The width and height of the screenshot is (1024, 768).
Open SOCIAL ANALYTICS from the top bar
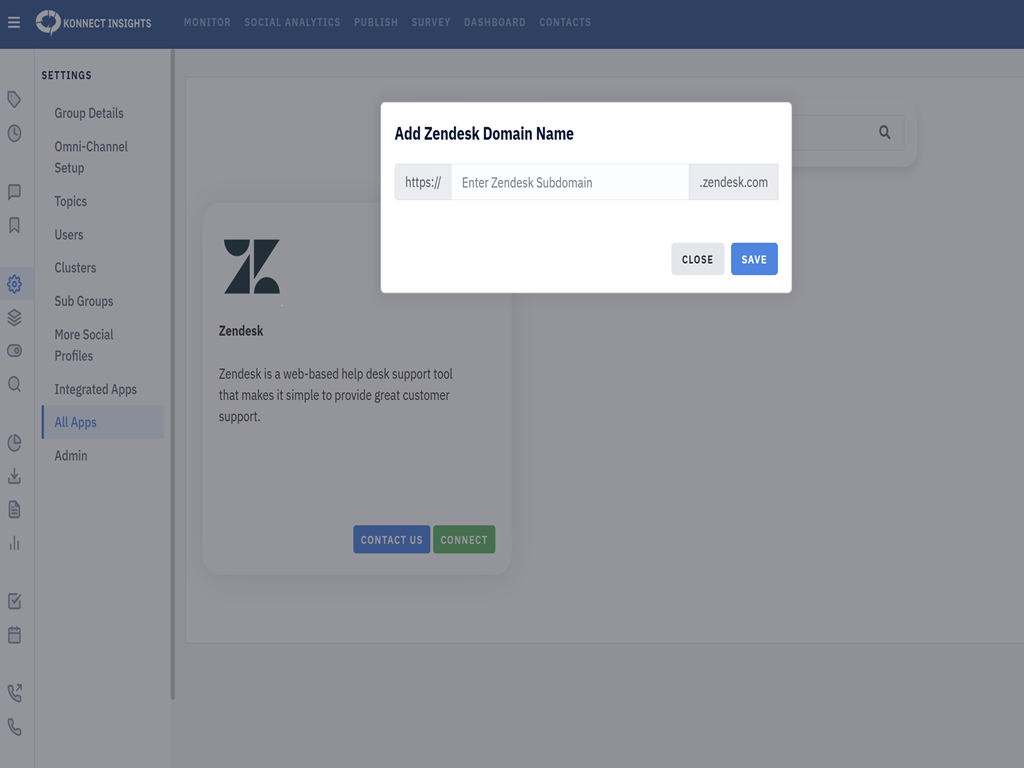tap(292, 22)
